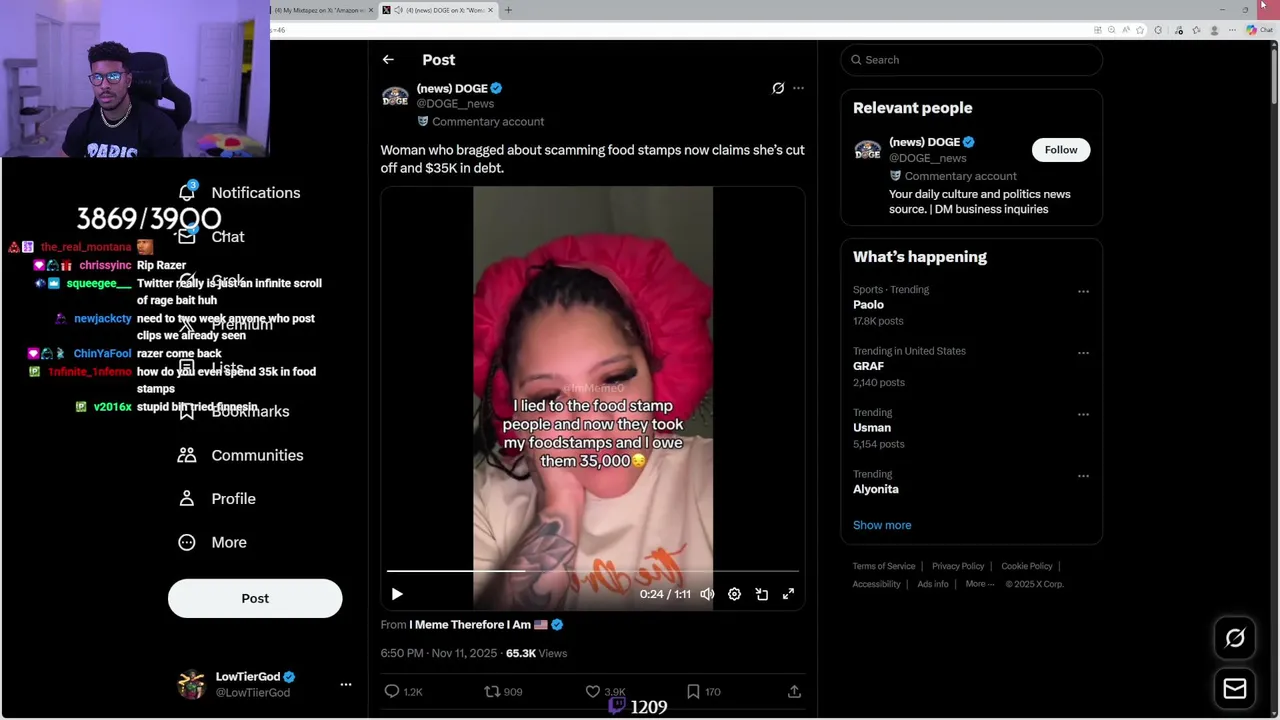Open Notifications in the sidebar menu

pos(255,192)
